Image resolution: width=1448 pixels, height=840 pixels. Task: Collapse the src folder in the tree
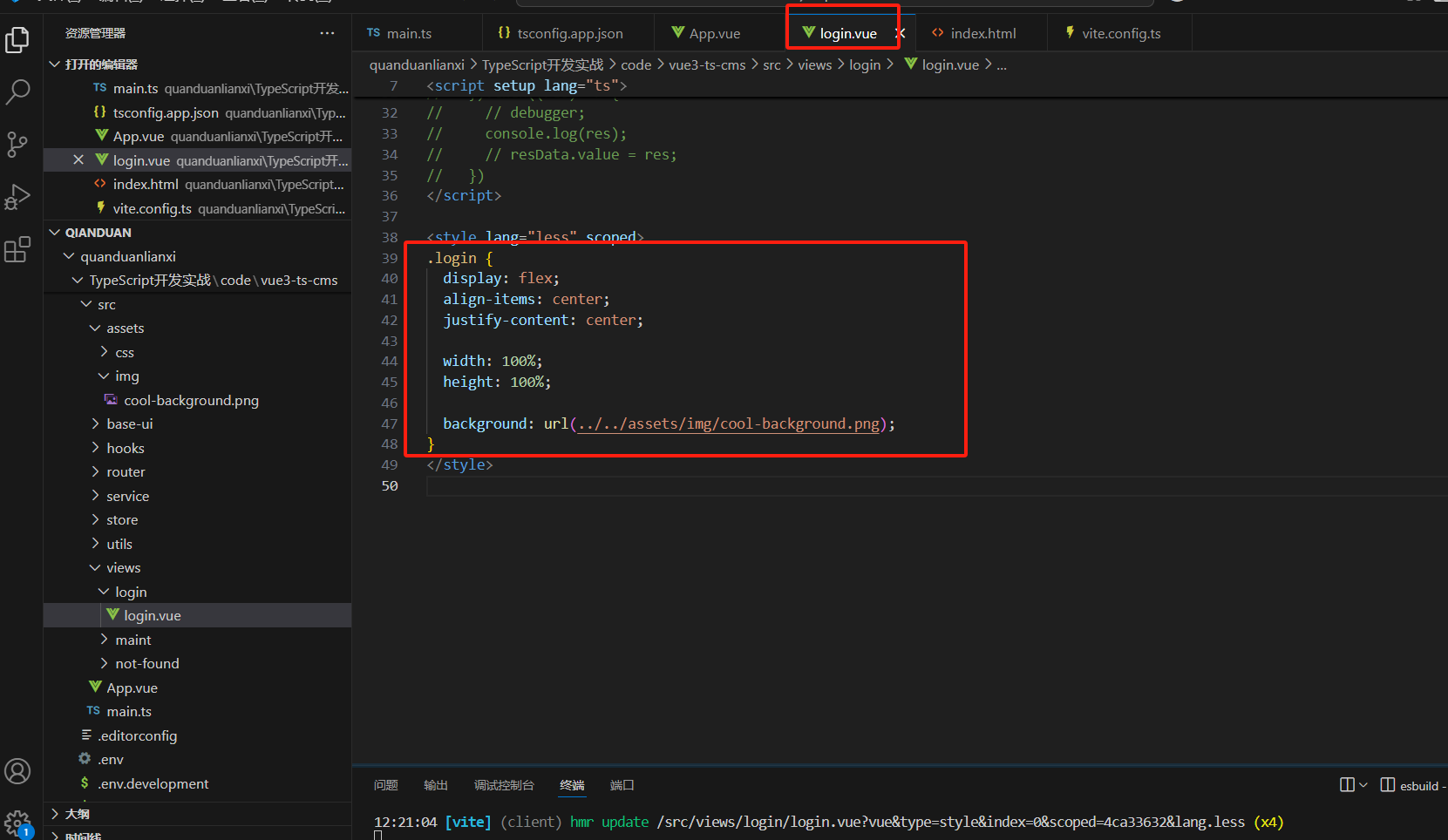[x=86, y=304]
